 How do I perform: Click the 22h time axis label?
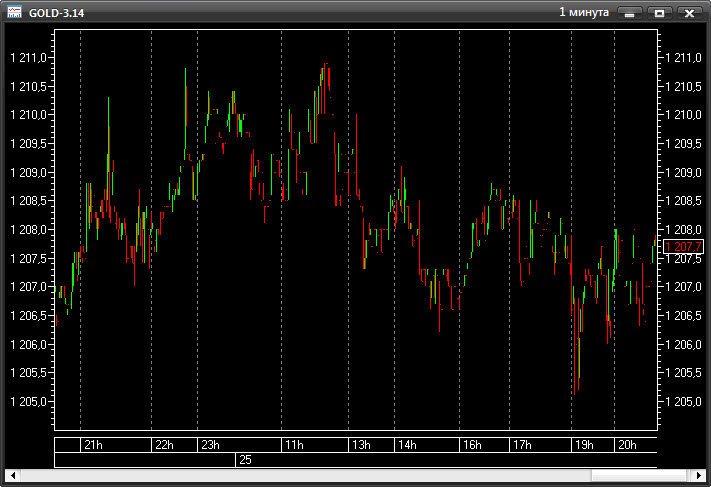164,445
